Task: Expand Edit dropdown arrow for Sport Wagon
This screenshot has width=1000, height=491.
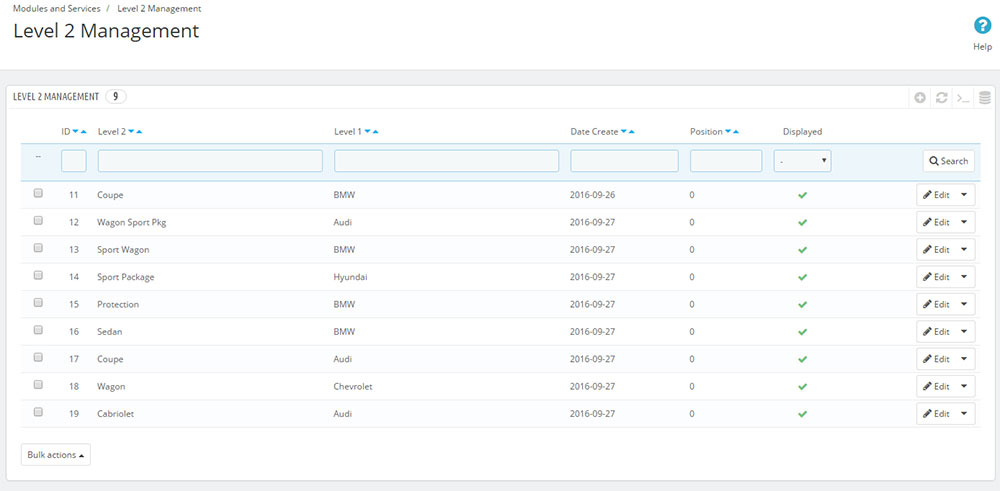Action: pyautogui.click(x=964, y=250)
